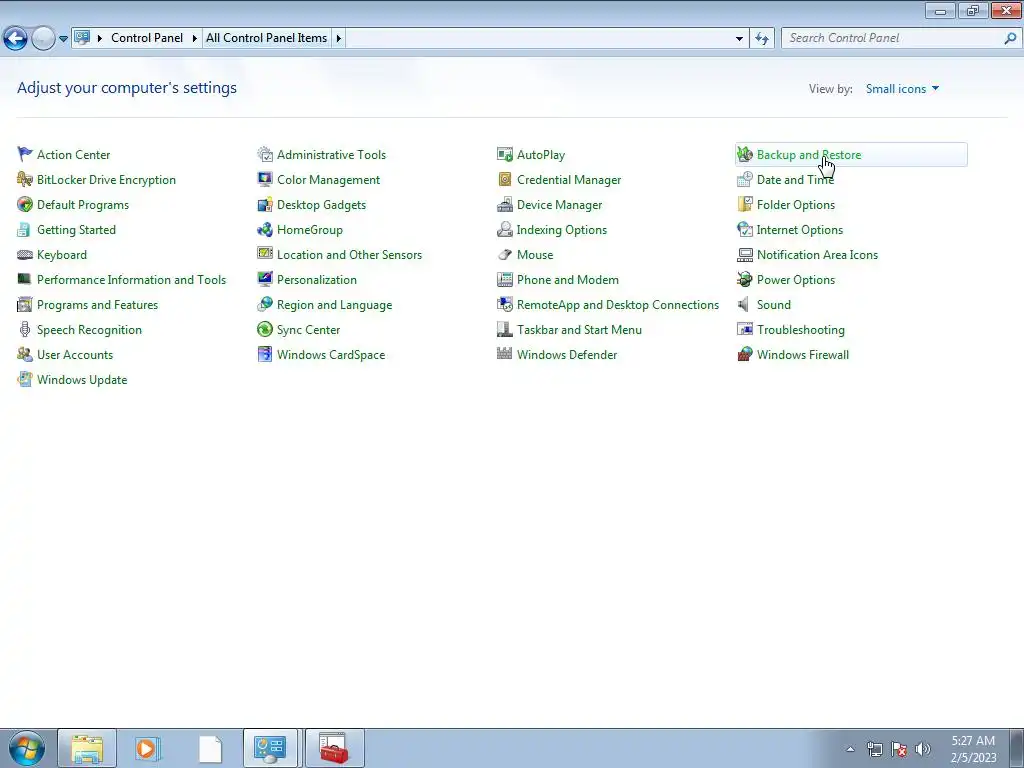
Task: Click the Control Panel taskbar button
Action: point(270,748)
